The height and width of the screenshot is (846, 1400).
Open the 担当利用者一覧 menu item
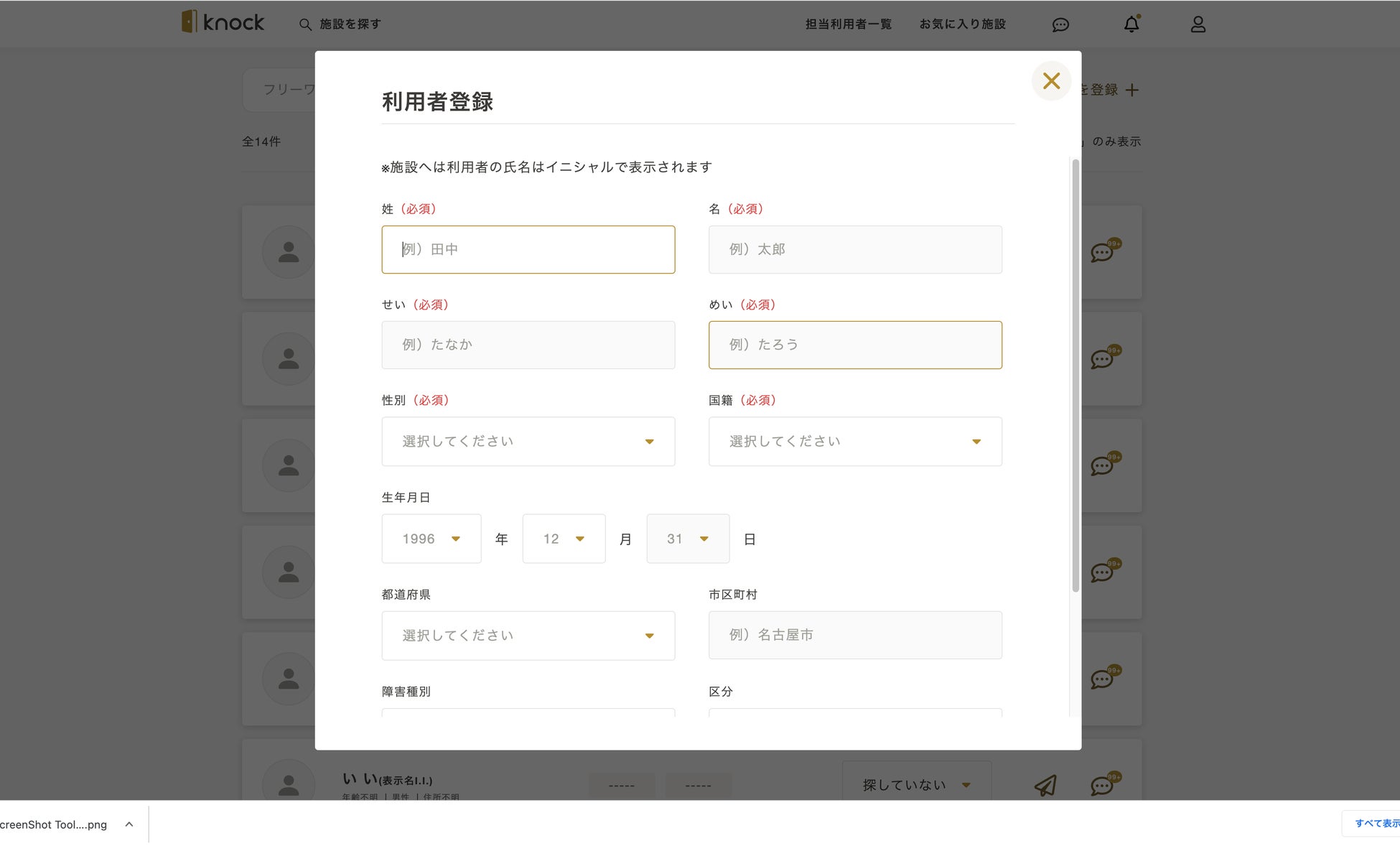pyautogui.click(x=848, y=24)
